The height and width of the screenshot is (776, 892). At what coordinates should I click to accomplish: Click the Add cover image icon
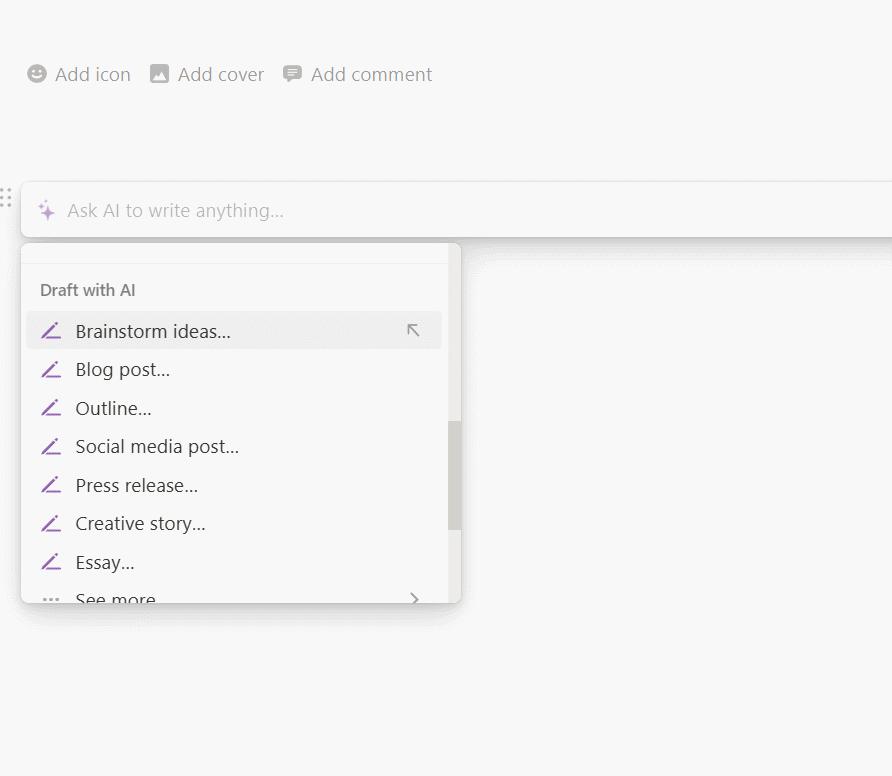(x=159, y=74)
